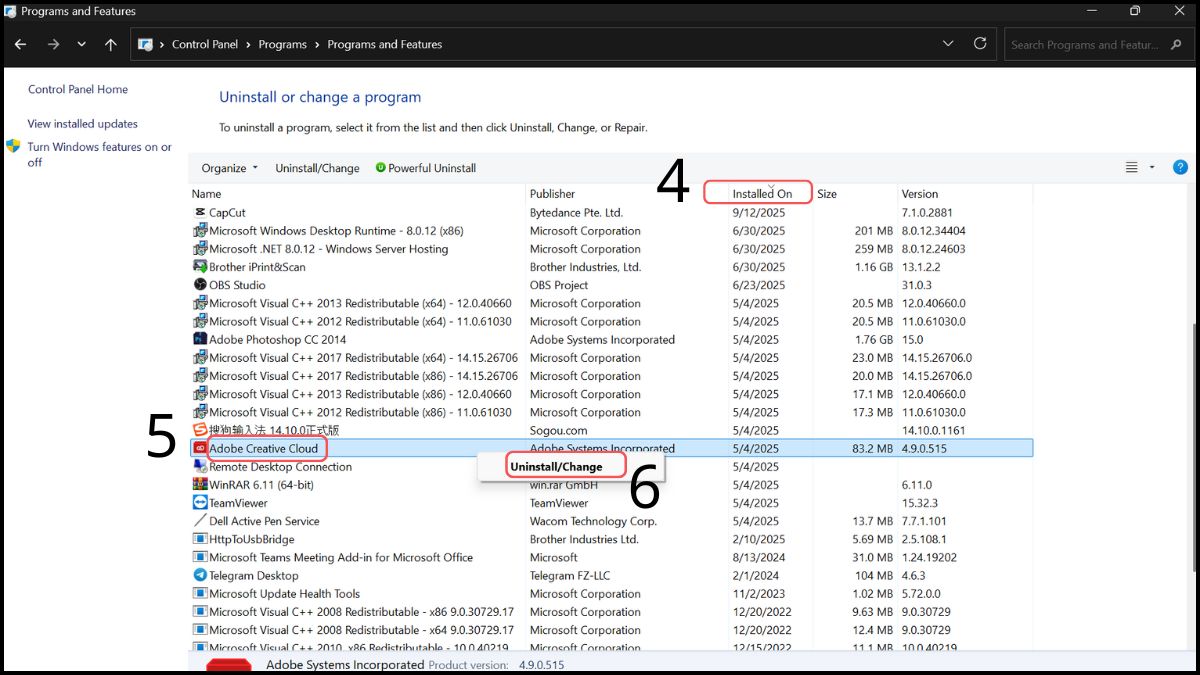Screen dimensions: 1200x675
Task: Click the CapCut program icon
Action: (199, 213)
